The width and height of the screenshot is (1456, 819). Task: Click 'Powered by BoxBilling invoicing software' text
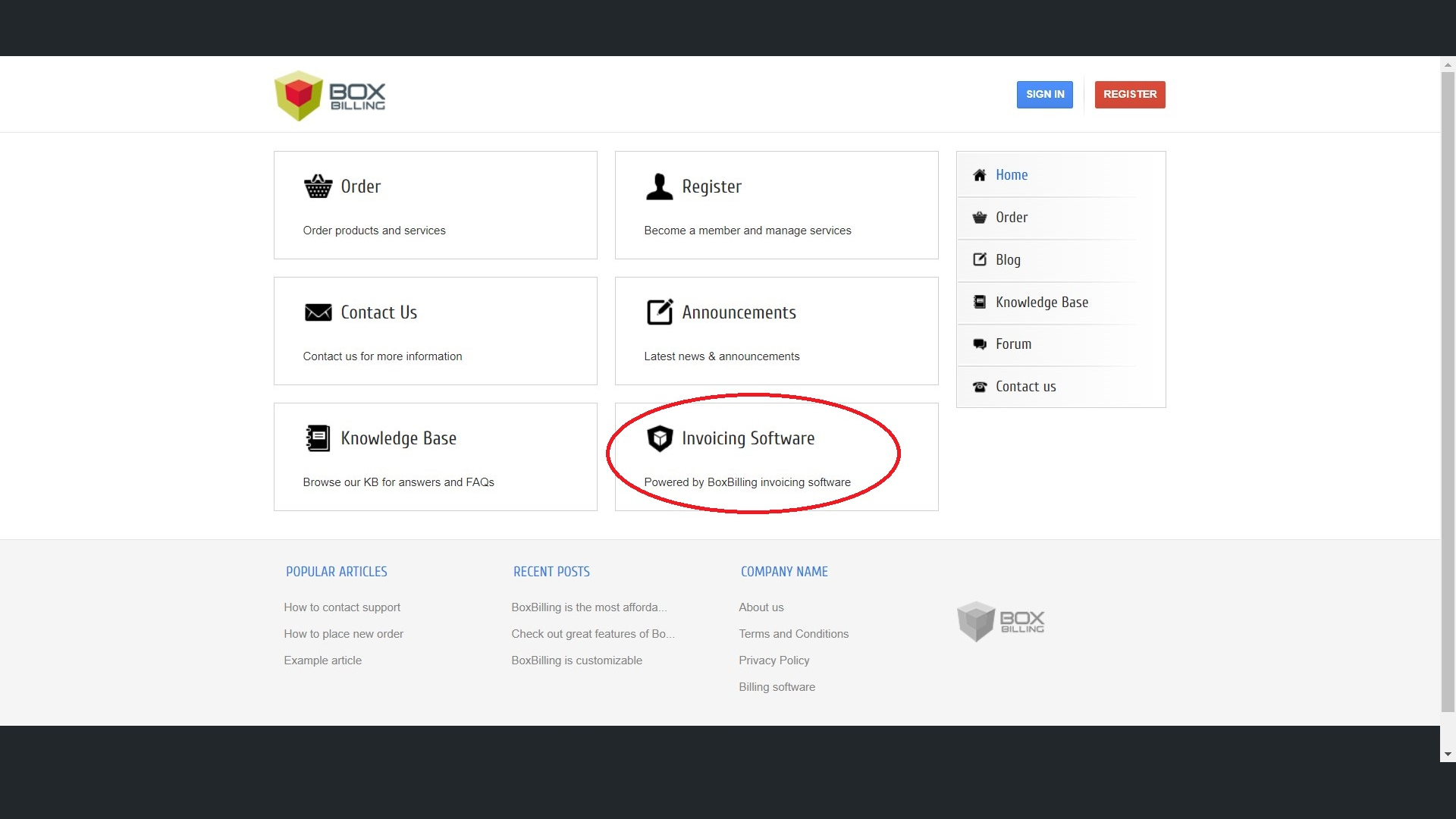click(x=747, y=482)
